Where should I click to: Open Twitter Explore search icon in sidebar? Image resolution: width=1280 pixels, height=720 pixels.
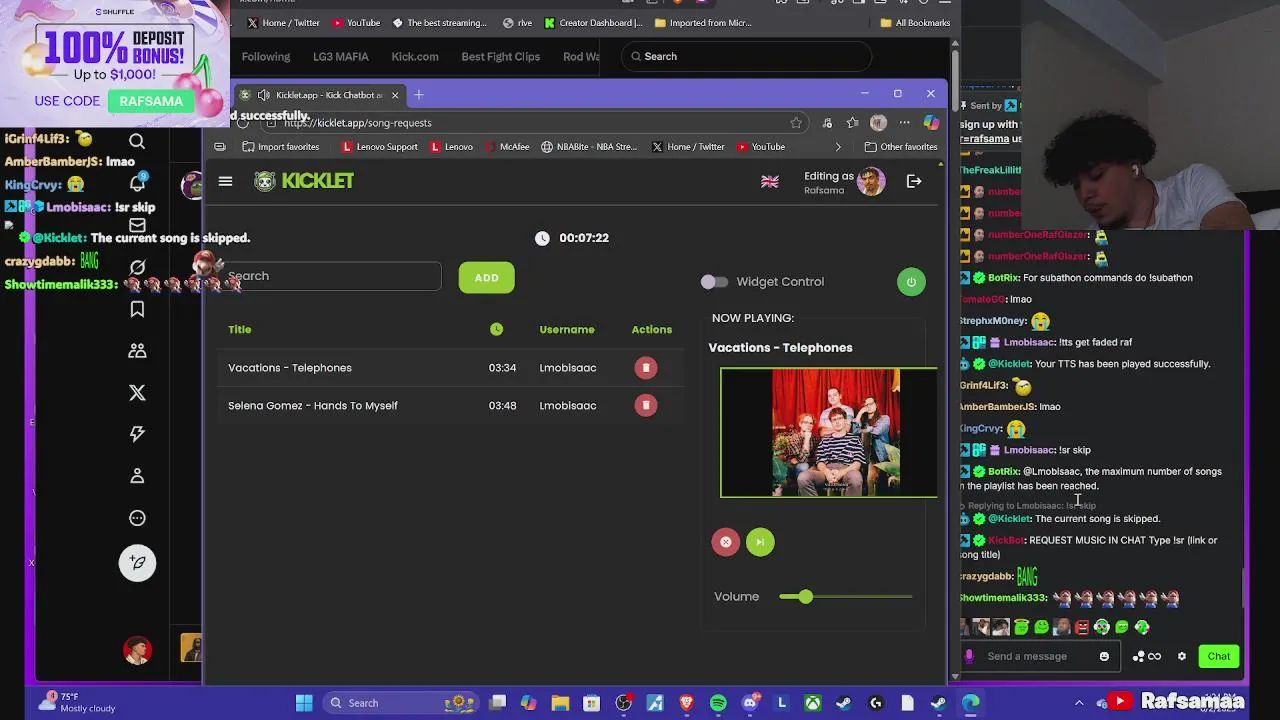[x=137, y=141]
